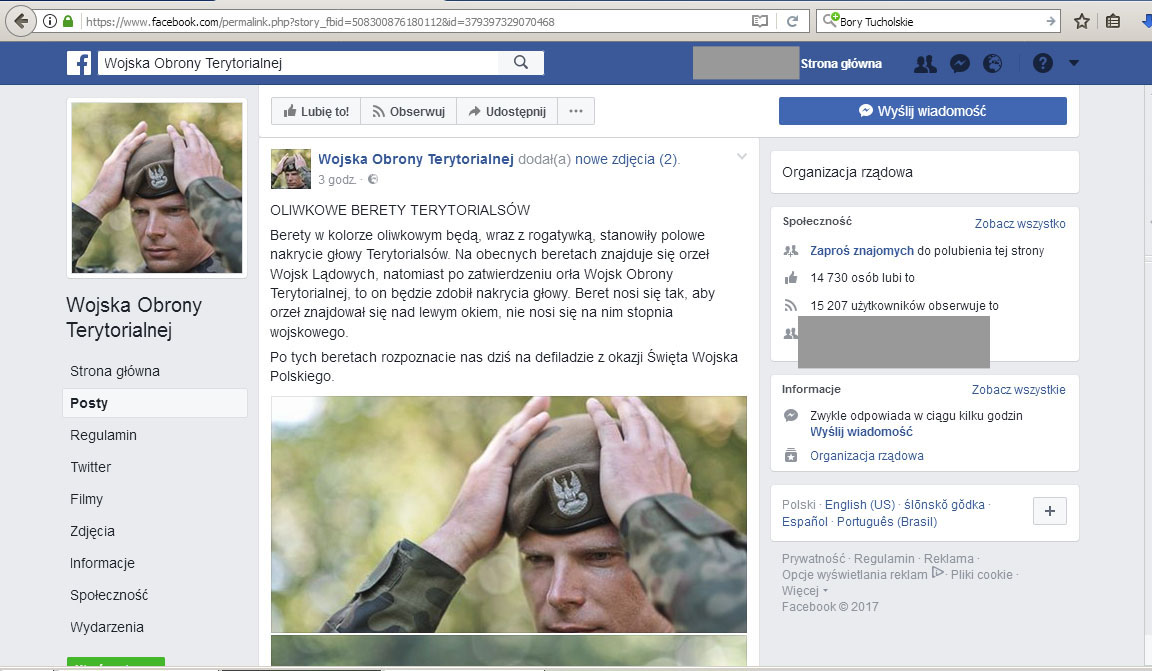1152x671 pixels.
Task: Open the page profile picture in sidebar
Action: tap(156, 187)
